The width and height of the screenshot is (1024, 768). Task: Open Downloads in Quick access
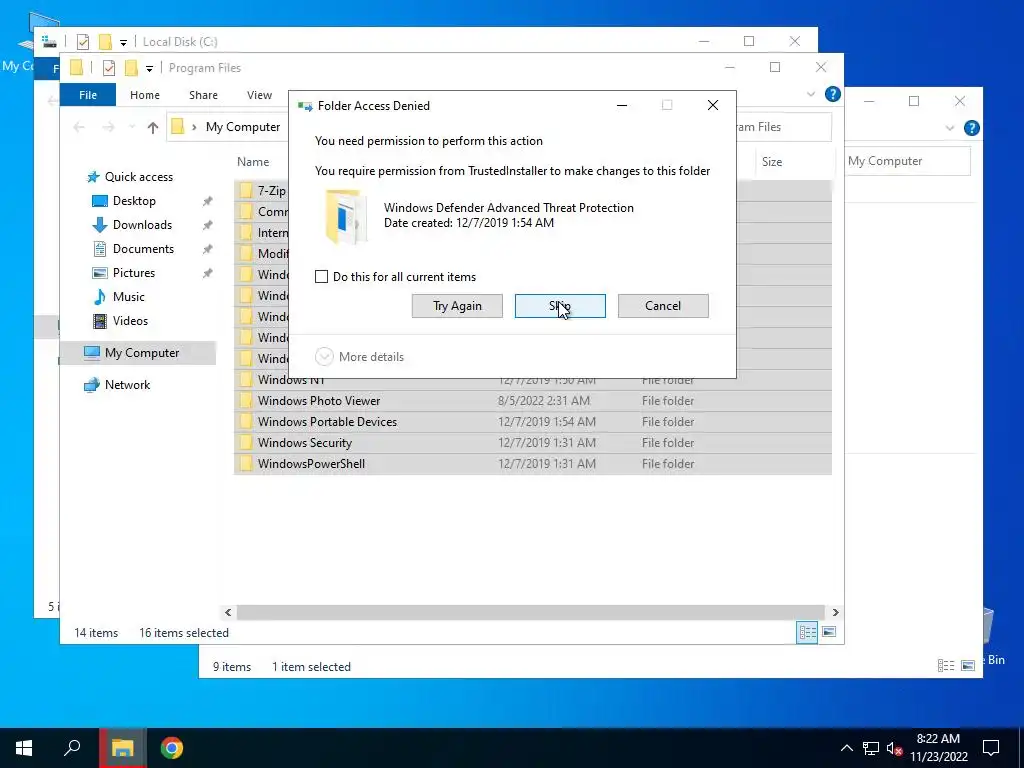tap(142, 225)
